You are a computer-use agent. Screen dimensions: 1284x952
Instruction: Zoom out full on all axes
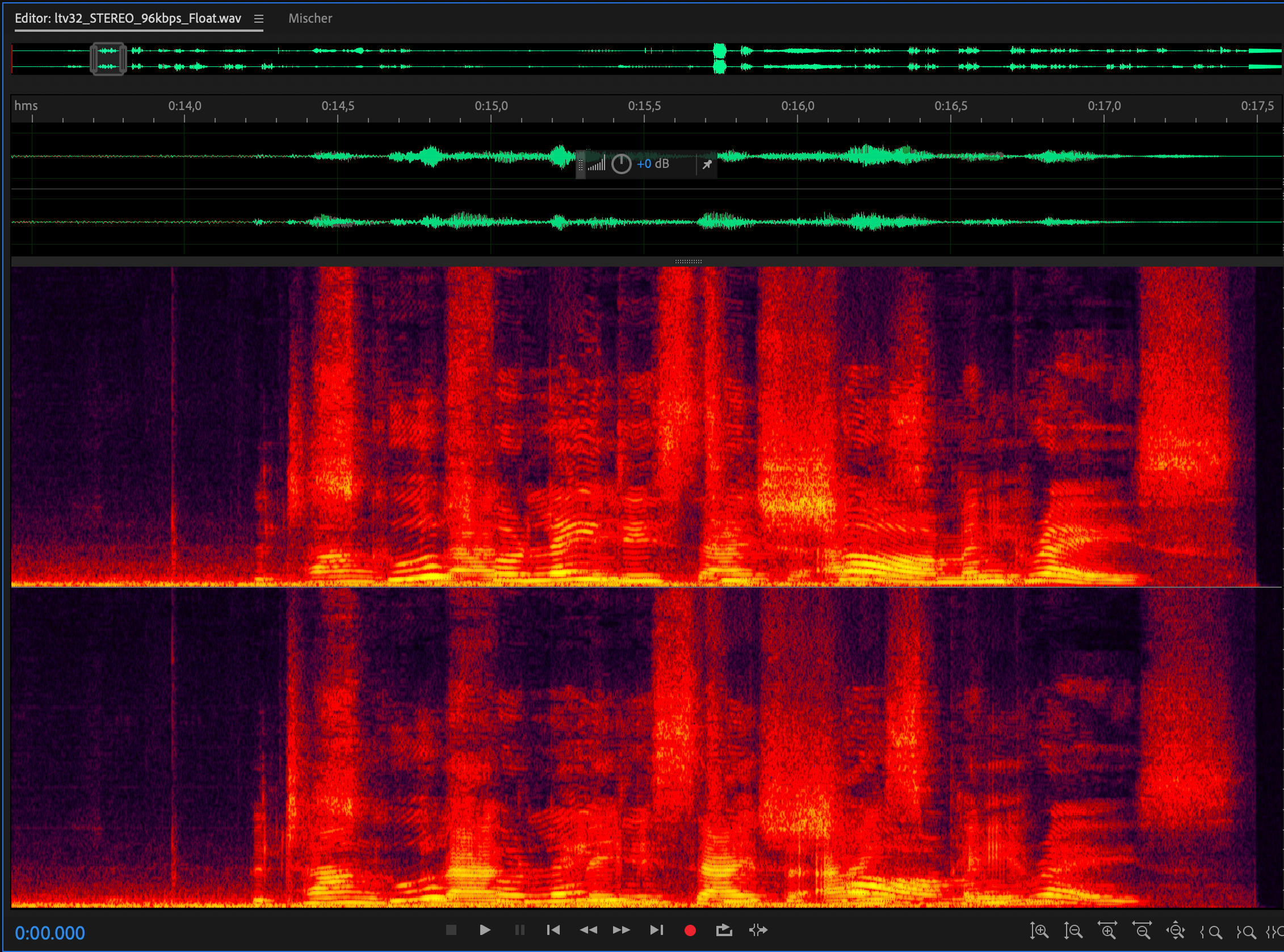point(1176,930)
